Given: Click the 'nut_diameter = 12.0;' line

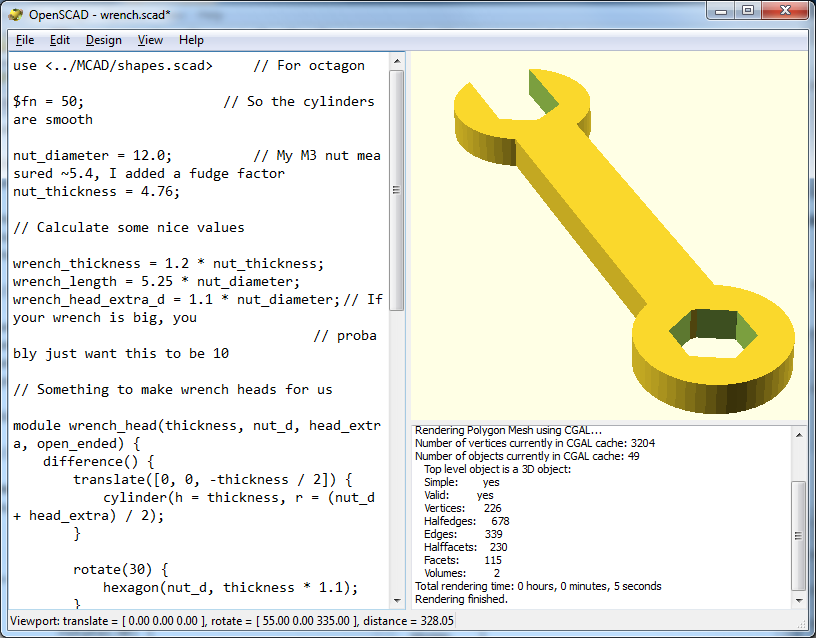Looking at the screenshot, I should [92, 155].
